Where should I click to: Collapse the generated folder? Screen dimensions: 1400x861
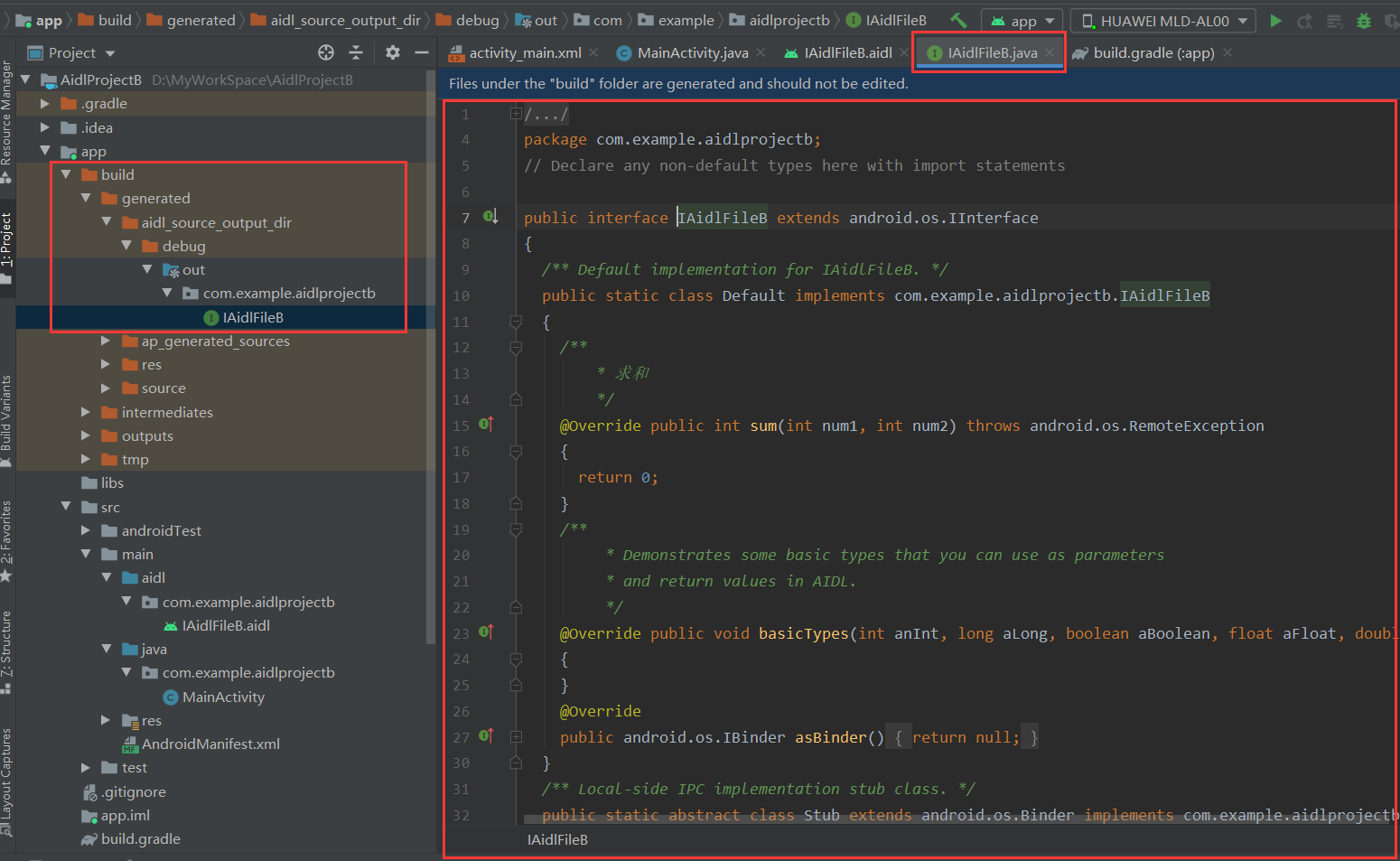[87, 198]
